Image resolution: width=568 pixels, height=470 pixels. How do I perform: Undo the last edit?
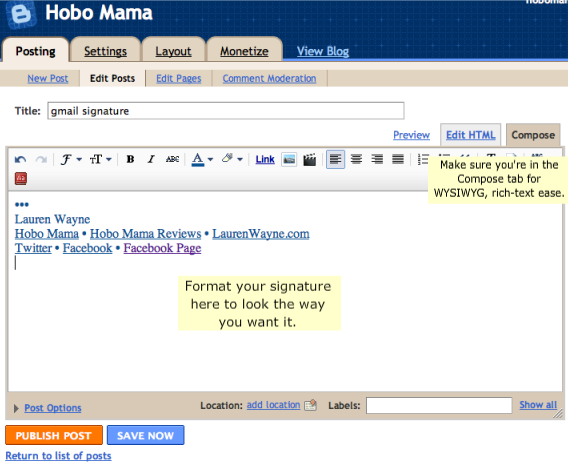20,159
